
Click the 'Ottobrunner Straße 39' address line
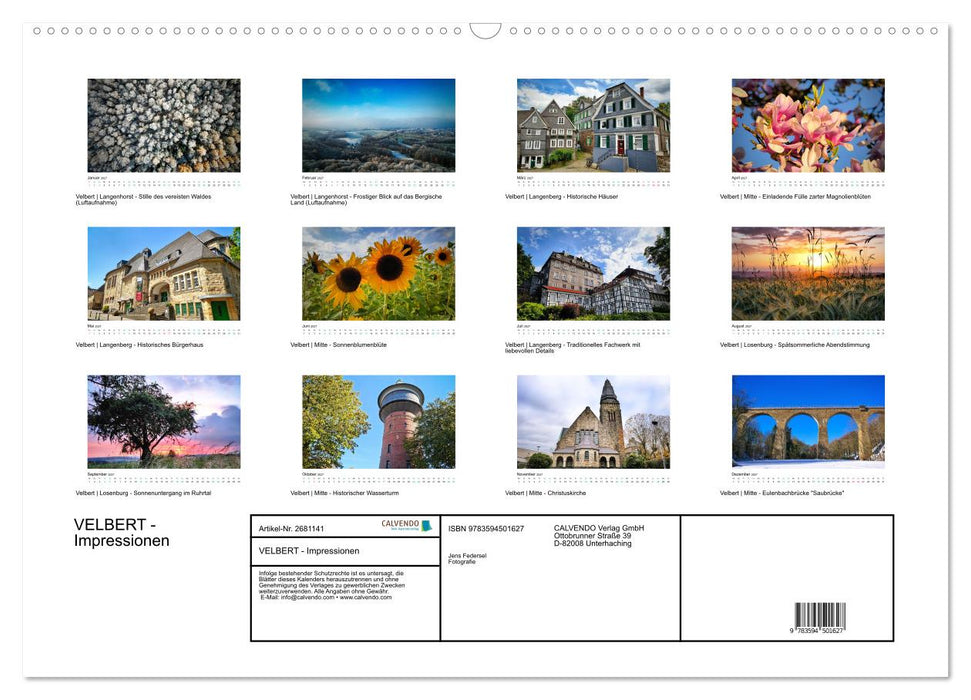click(x=593, y=536)
